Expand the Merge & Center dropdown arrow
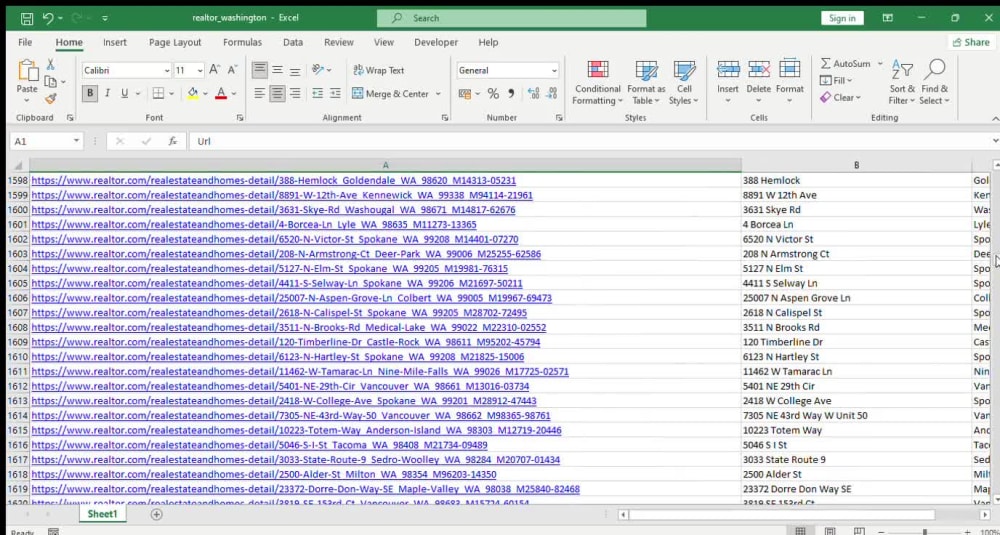 click(438, 94)
